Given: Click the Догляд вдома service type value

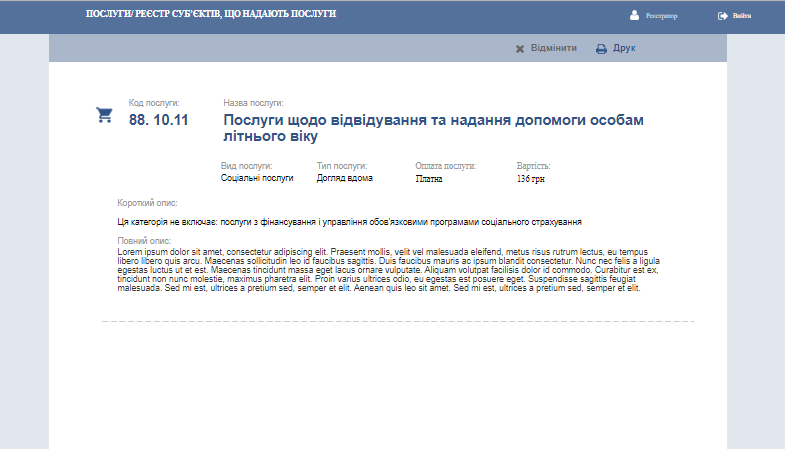Looking at the screenshot, I should pos(345,178).
